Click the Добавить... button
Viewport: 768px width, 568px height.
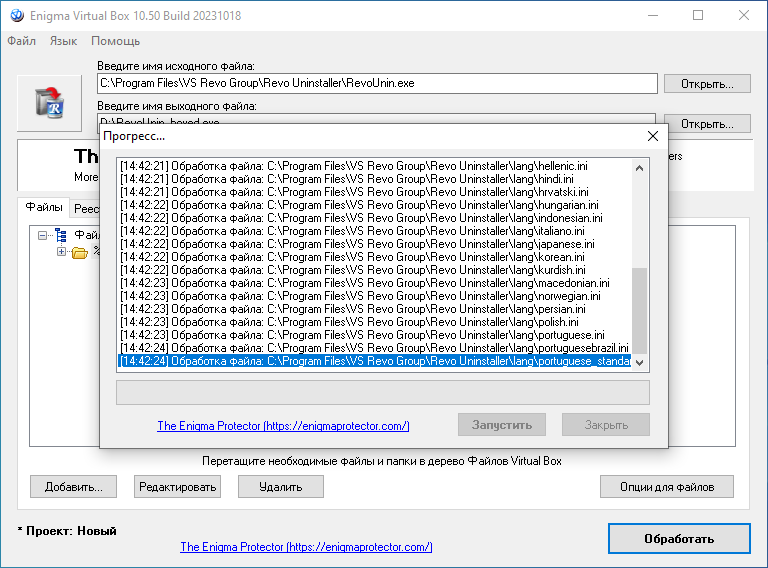(73, 487)
